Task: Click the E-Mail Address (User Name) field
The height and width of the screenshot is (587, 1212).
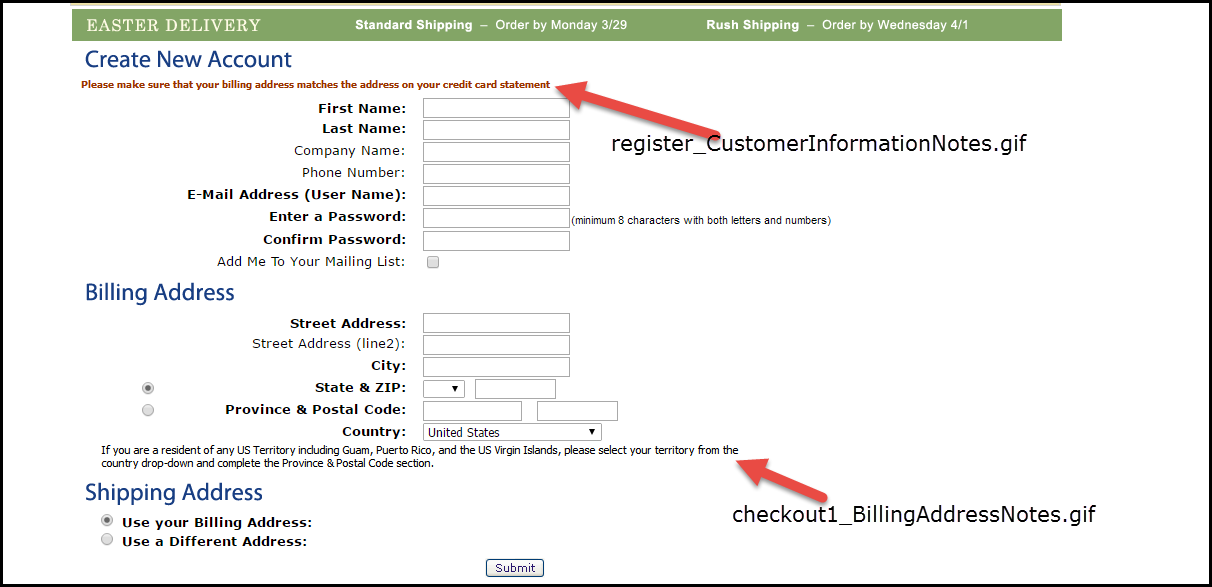Action: tap(496, 196)
